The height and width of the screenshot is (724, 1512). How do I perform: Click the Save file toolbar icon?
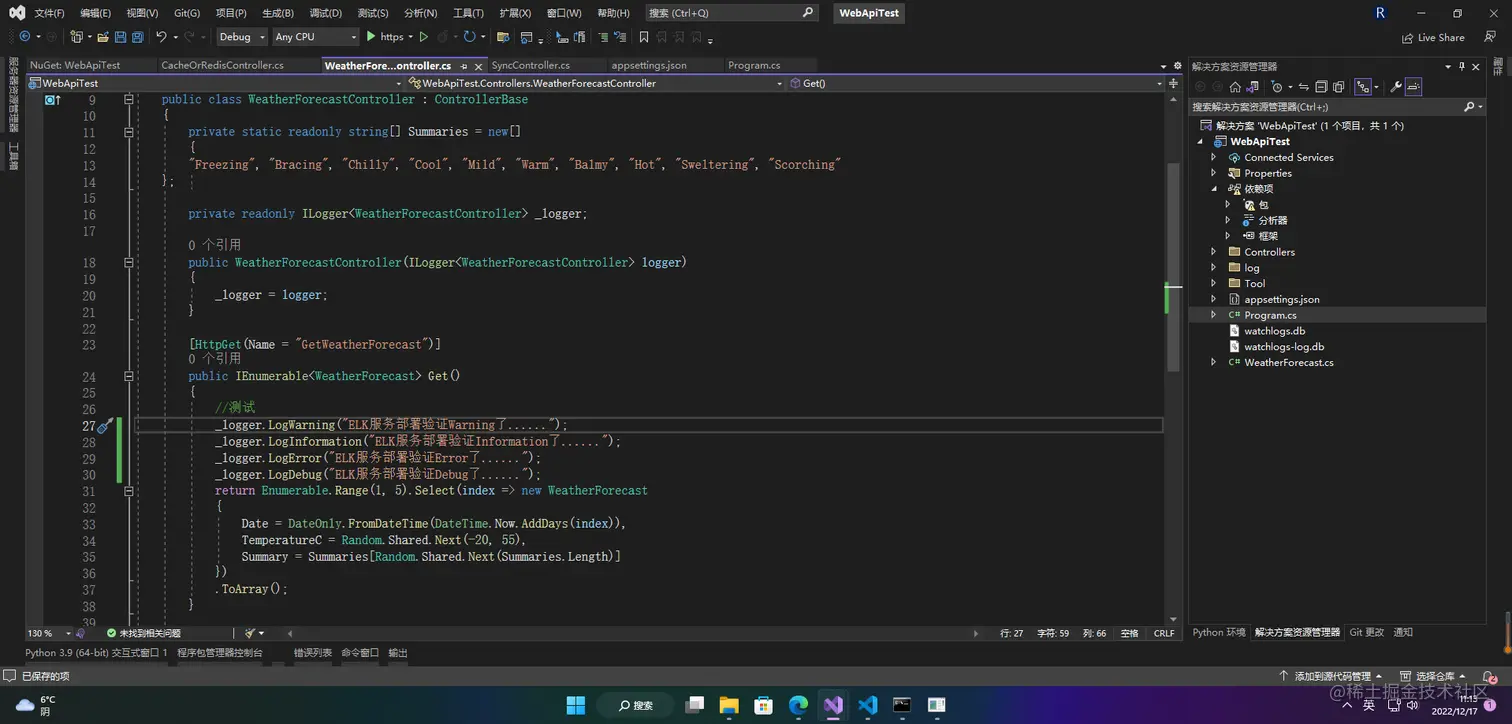[x=120, y=37]
